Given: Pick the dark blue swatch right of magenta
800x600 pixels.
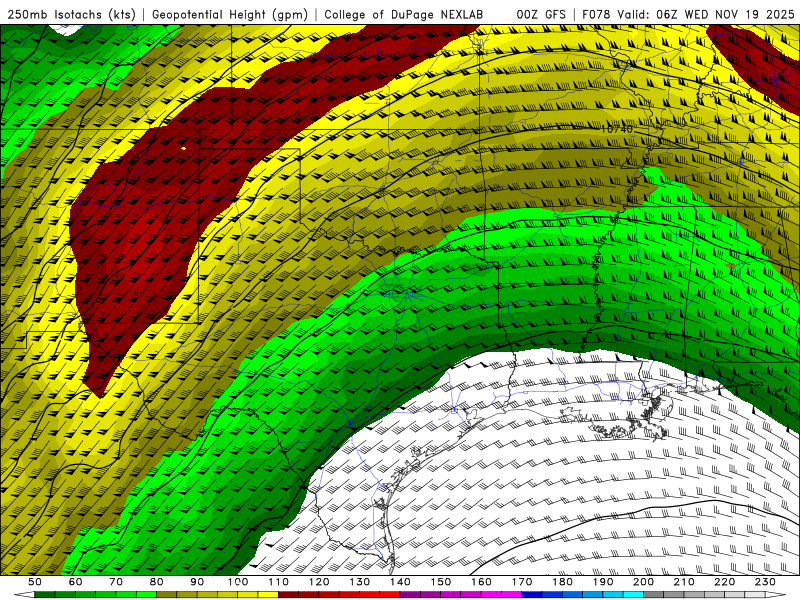Looking at the screenshot, I should point(532,594).
